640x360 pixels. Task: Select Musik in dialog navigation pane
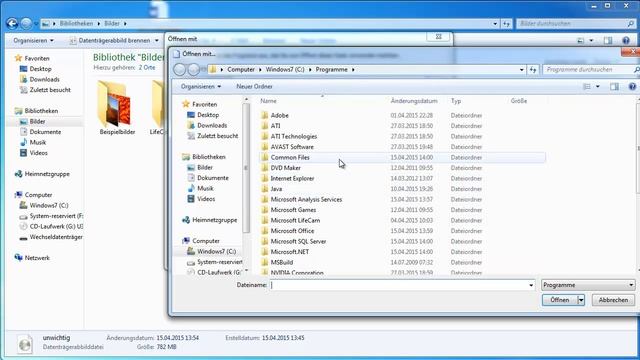[205, 189]
